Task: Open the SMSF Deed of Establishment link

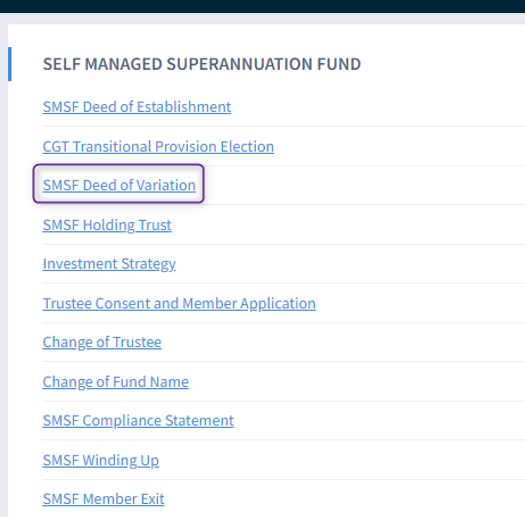Action: click(137, 107)
